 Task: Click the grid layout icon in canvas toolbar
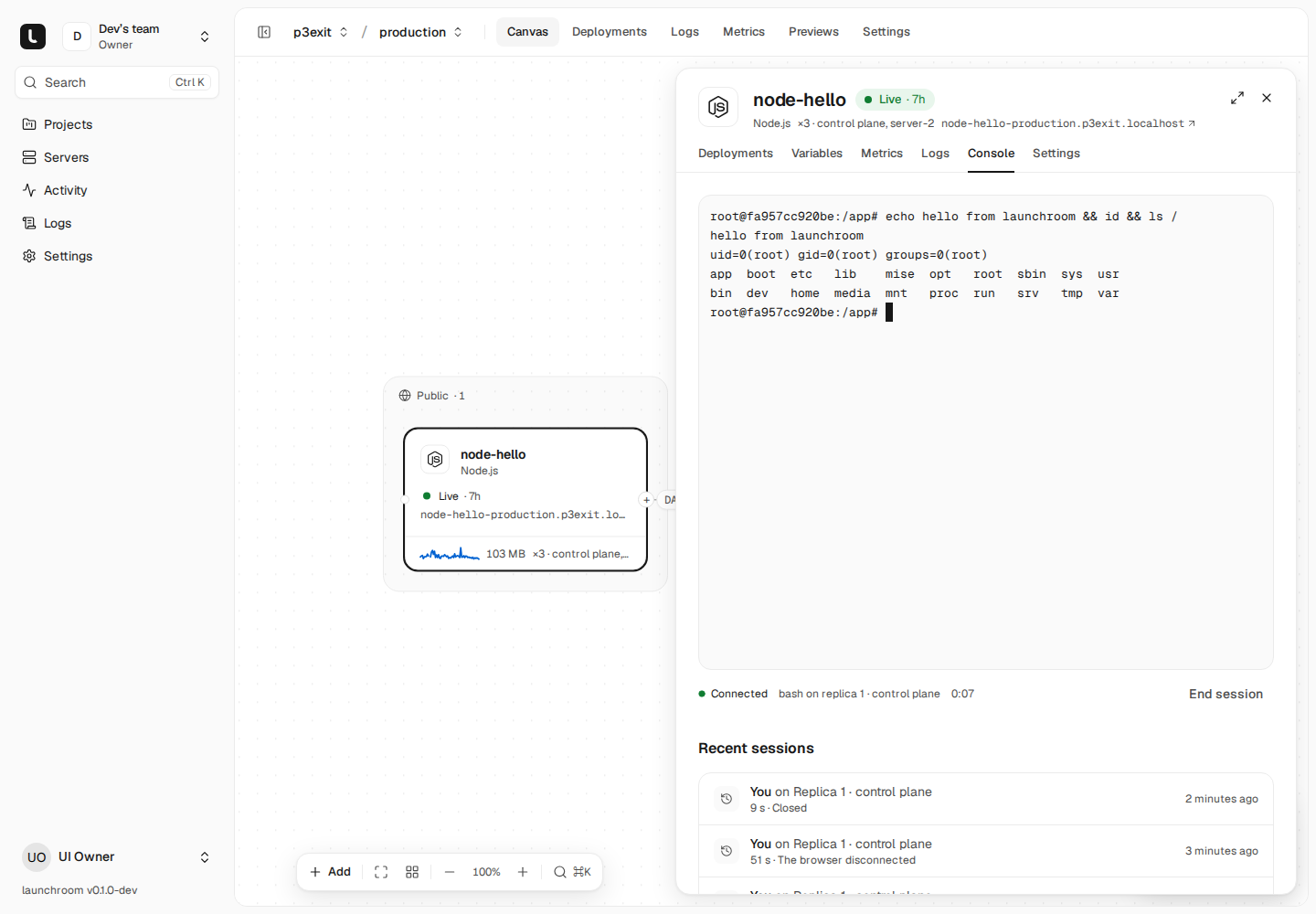(x=412, y=872)
